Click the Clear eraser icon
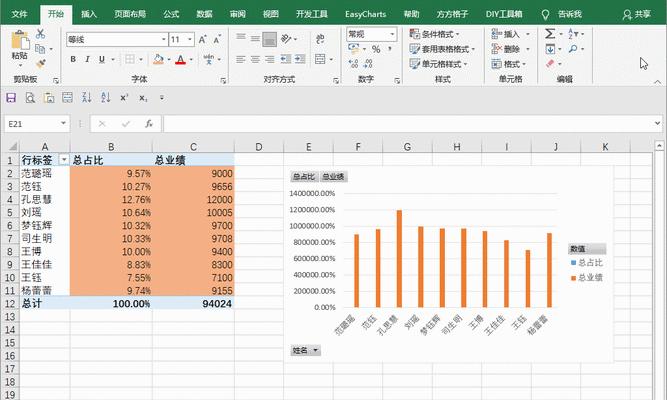Image resolution: width=667 pixels, height=400 pixels. pyautogui.click(x=550, y=64)
